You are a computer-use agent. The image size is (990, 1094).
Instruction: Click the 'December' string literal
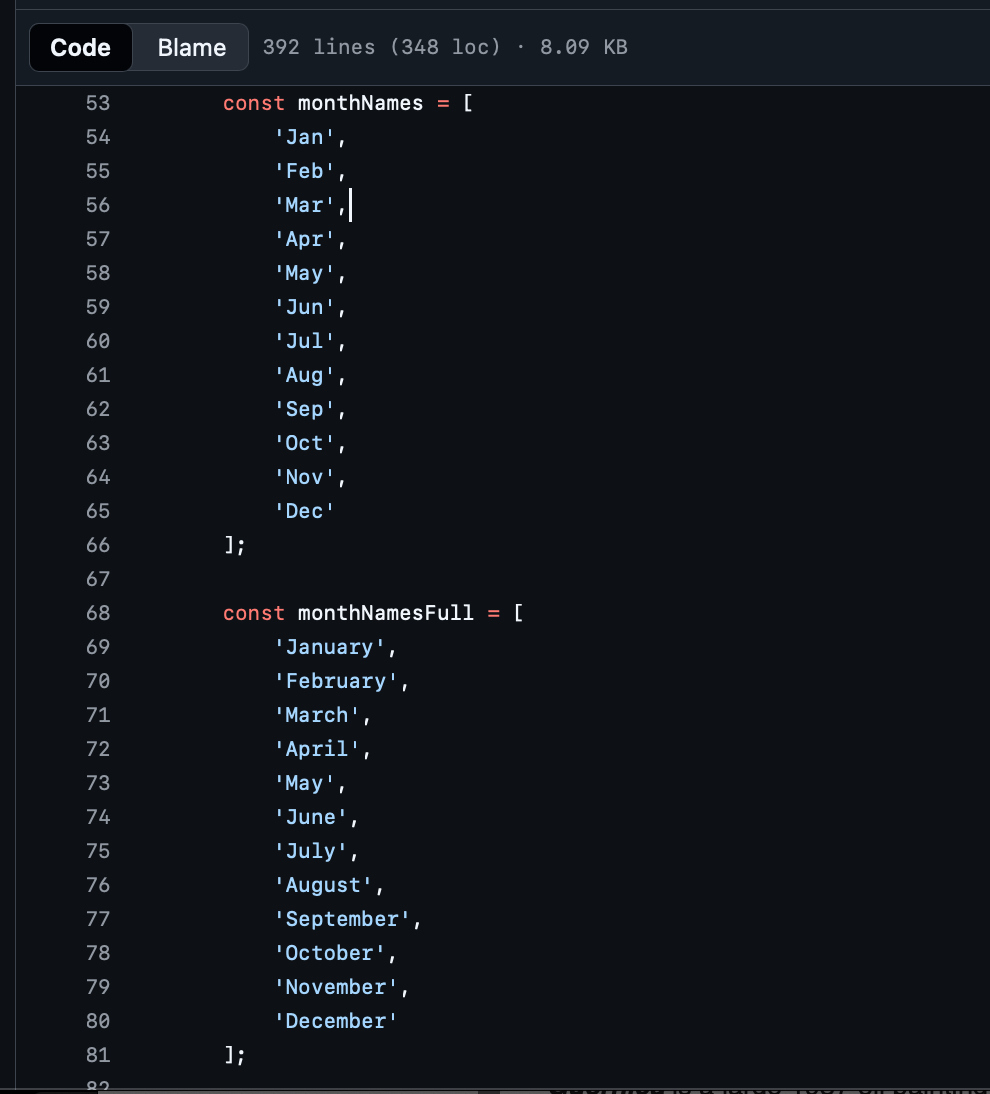coord(336,1021)
